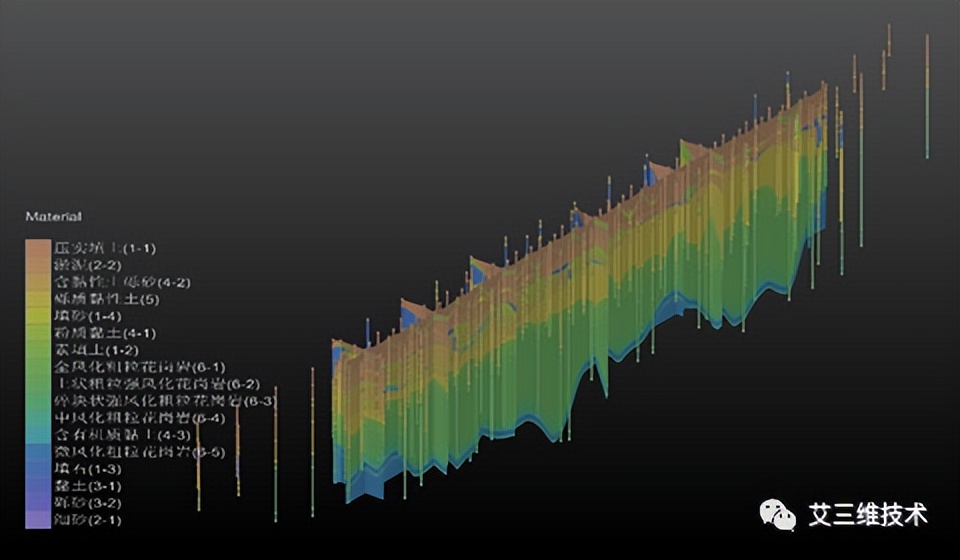Select the granite legend entry (6-2)
This screenshot has width=960, height=560.
click(x=156, y=384)
